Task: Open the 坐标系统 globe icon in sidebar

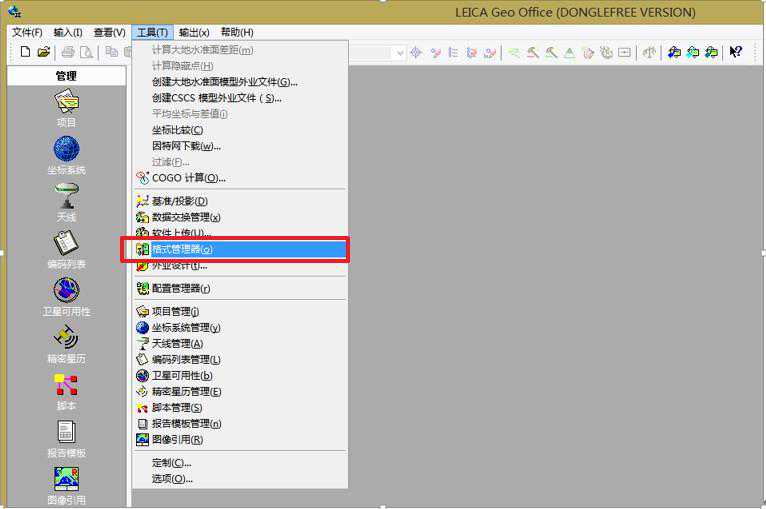Action: coord(66,148)
